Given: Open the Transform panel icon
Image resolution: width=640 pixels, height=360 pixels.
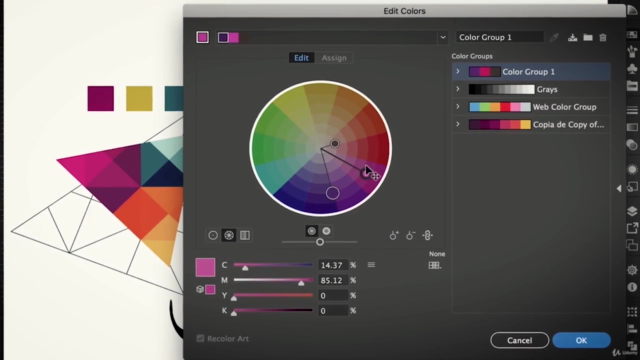Looking at the screenshot, I should [632, 312].
